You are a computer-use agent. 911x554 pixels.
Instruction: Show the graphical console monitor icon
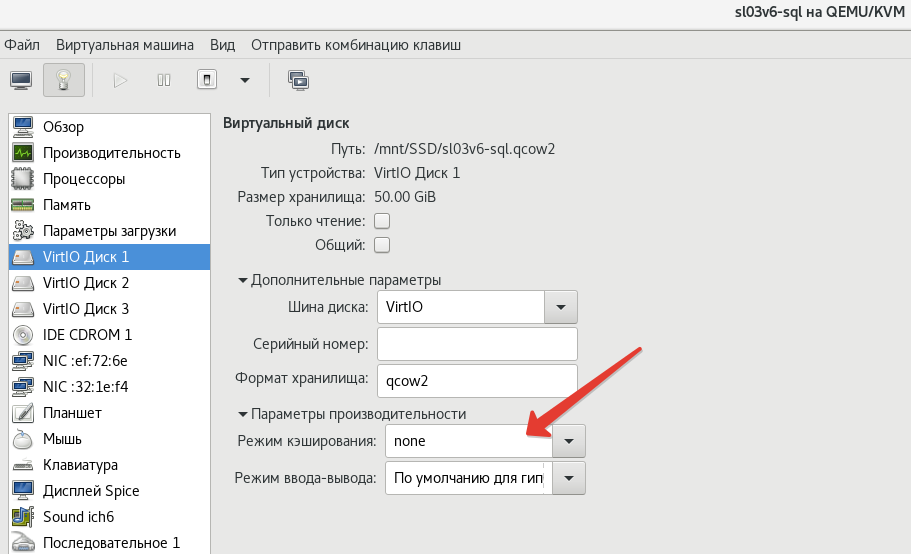[21, 80]
